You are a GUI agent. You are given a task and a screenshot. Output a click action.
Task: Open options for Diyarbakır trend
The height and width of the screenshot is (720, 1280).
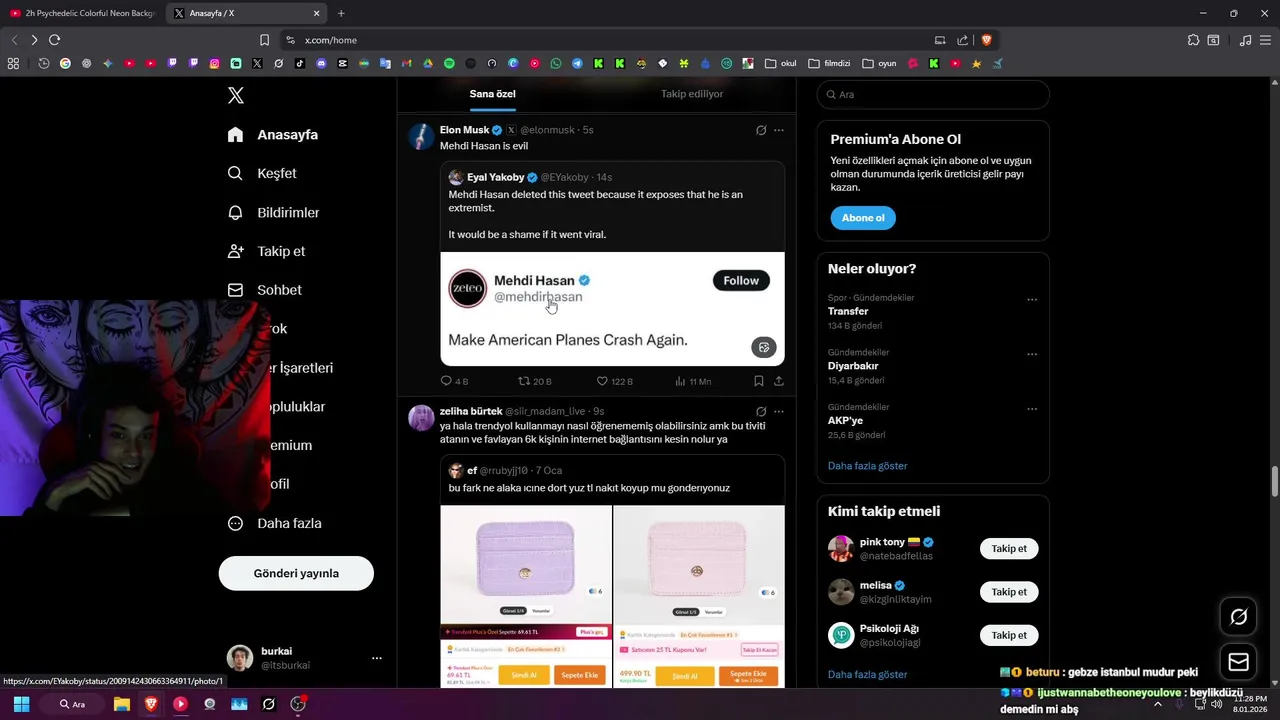1032,354
